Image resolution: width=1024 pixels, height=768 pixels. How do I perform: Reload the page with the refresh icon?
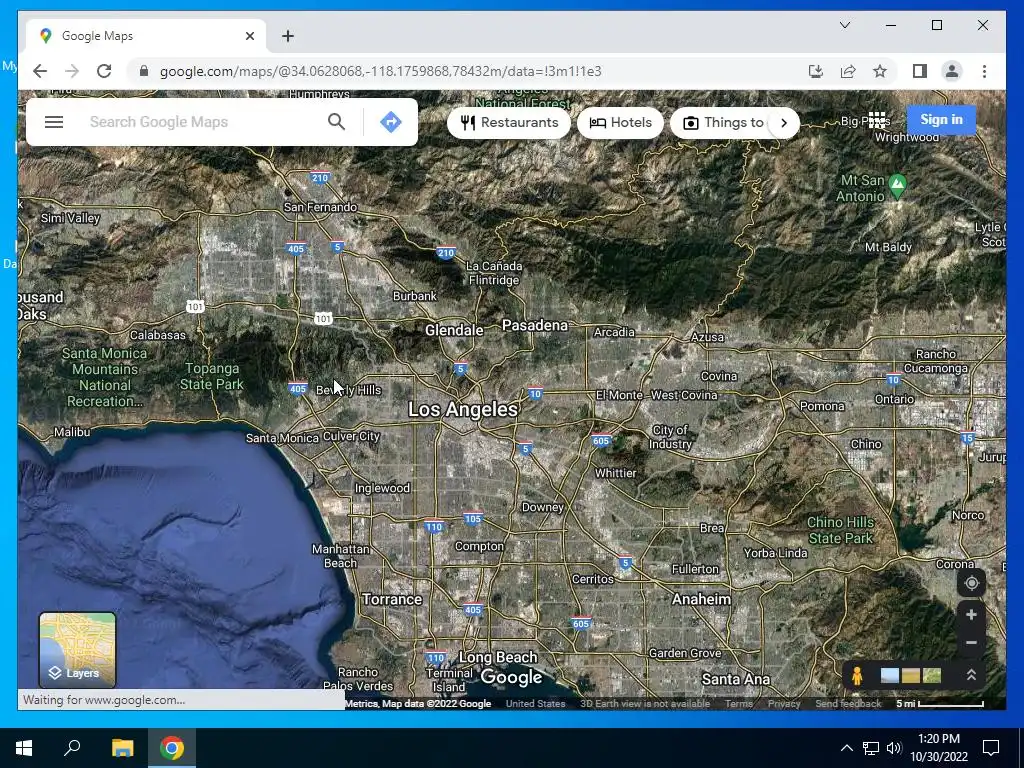coord(104,71)
